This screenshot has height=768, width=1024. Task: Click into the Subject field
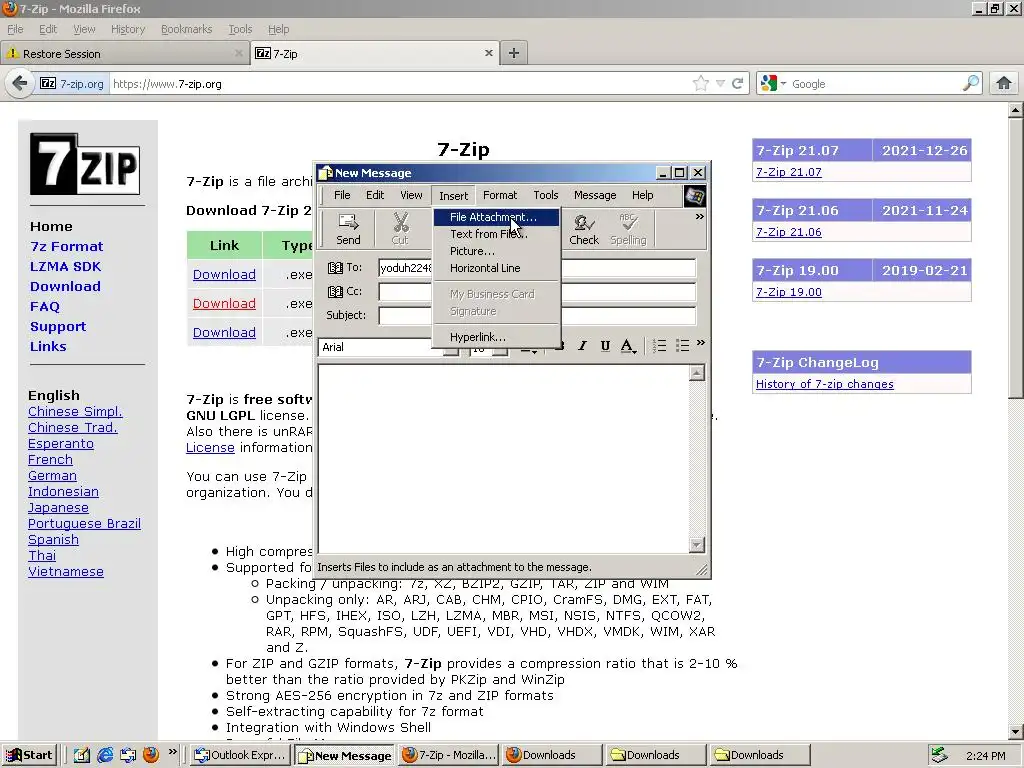(537, 315)
